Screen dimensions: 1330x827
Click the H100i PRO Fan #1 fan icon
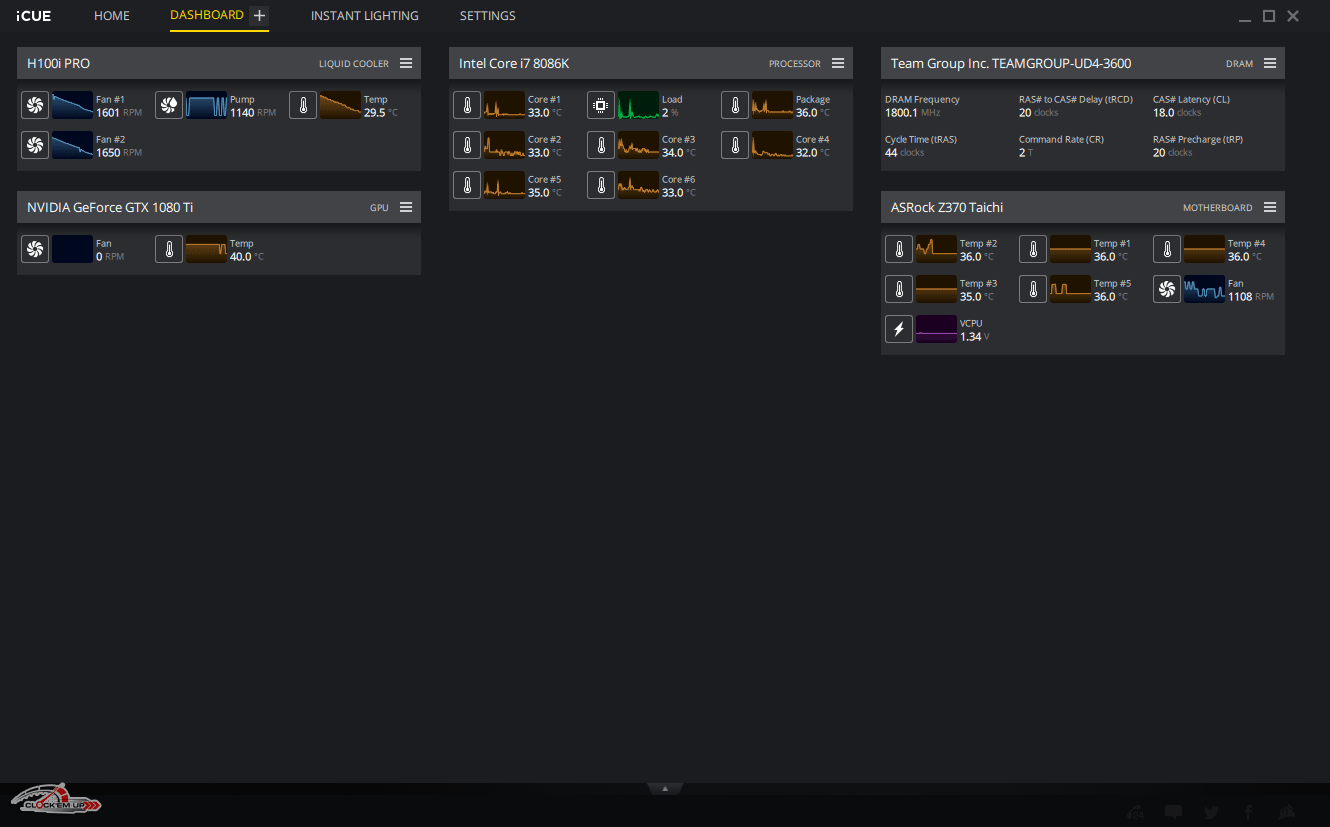35,105
